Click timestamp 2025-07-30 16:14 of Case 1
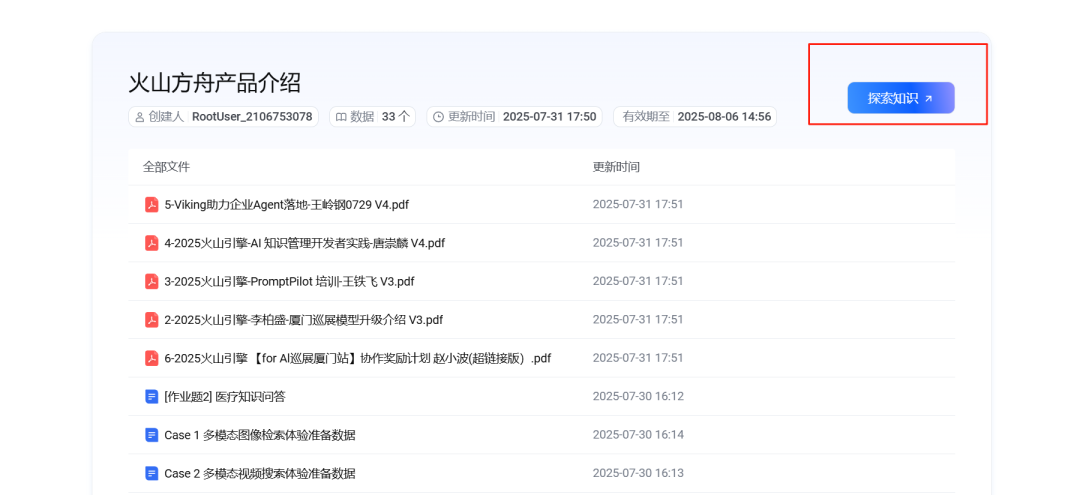Image resolution: width=1080 pixels, height=495 pixels. pos(638,435)
